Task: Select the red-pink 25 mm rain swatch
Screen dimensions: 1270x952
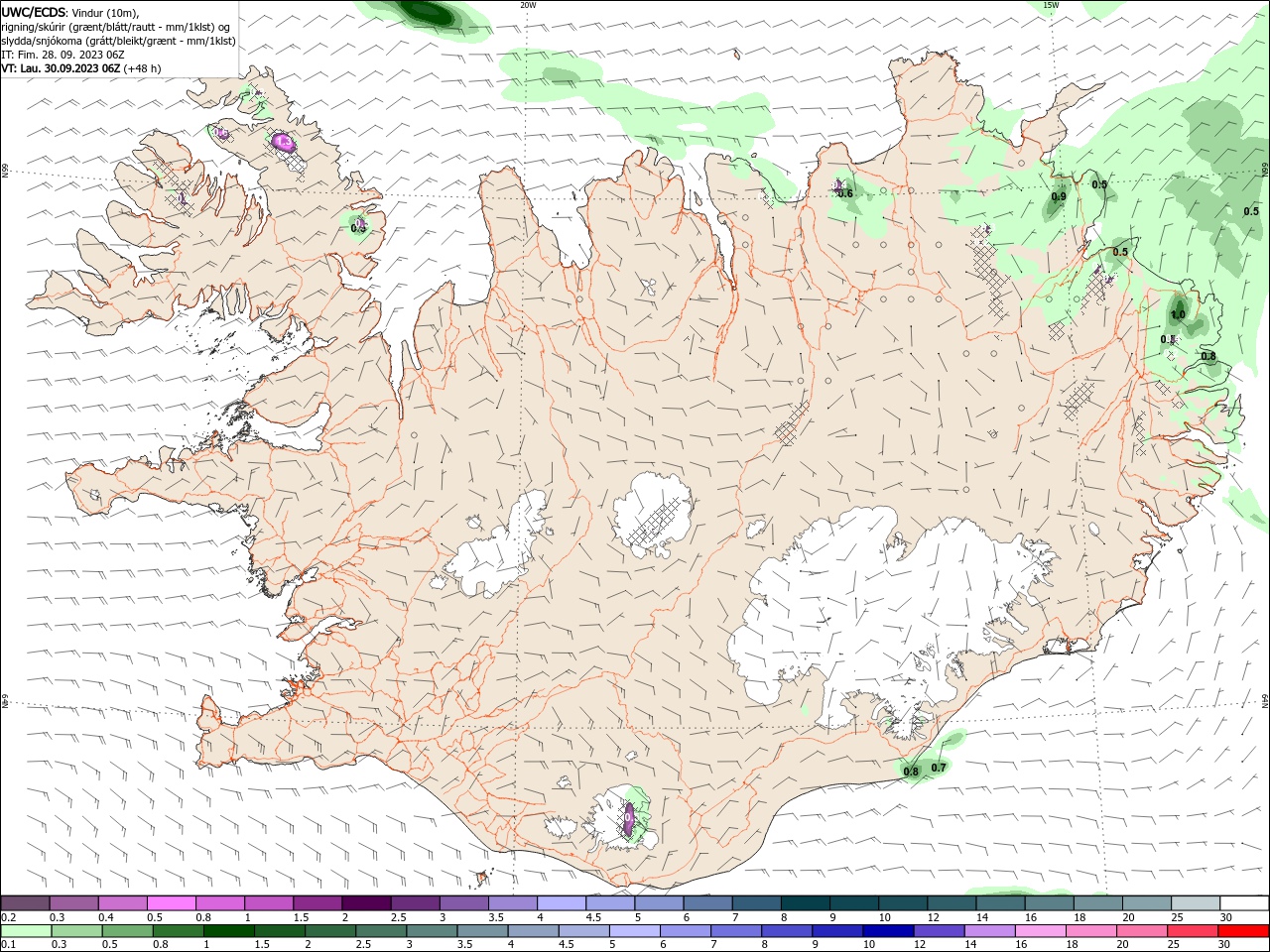Action: [1193, 931]
